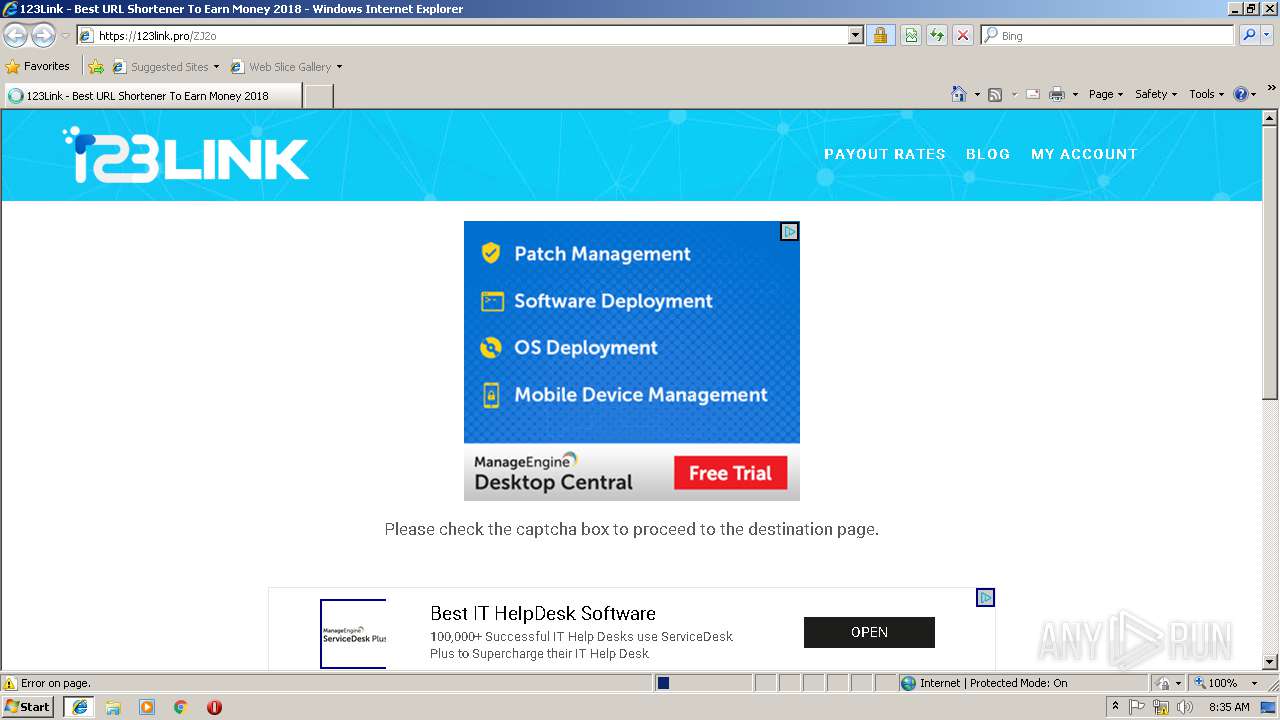Open Windows Explorer folder in taskbar
This screenshot has width=1280, height=720.
113,707
